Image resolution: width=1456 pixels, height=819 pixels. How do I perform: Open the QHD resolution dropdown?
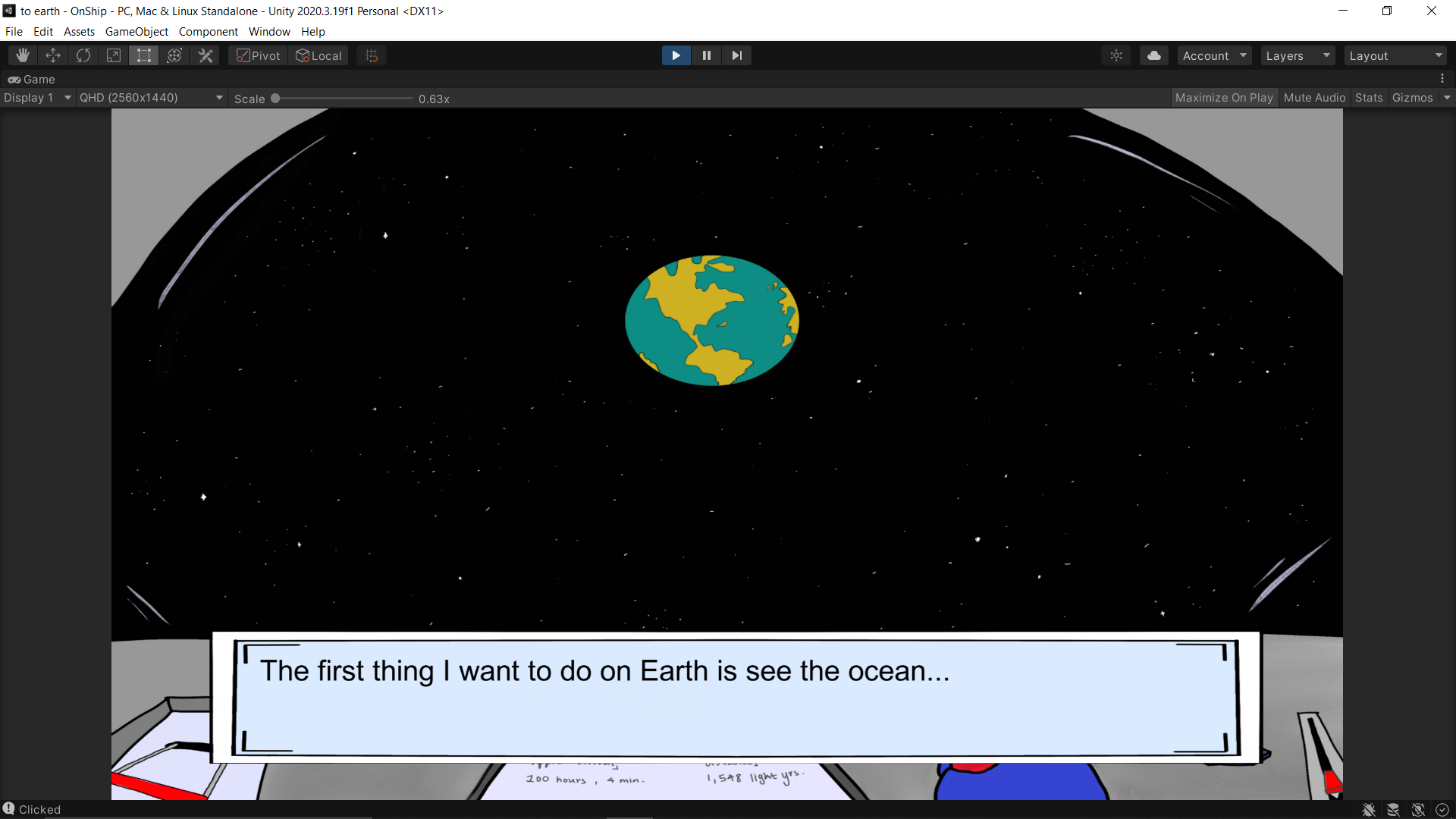point(151,98)
